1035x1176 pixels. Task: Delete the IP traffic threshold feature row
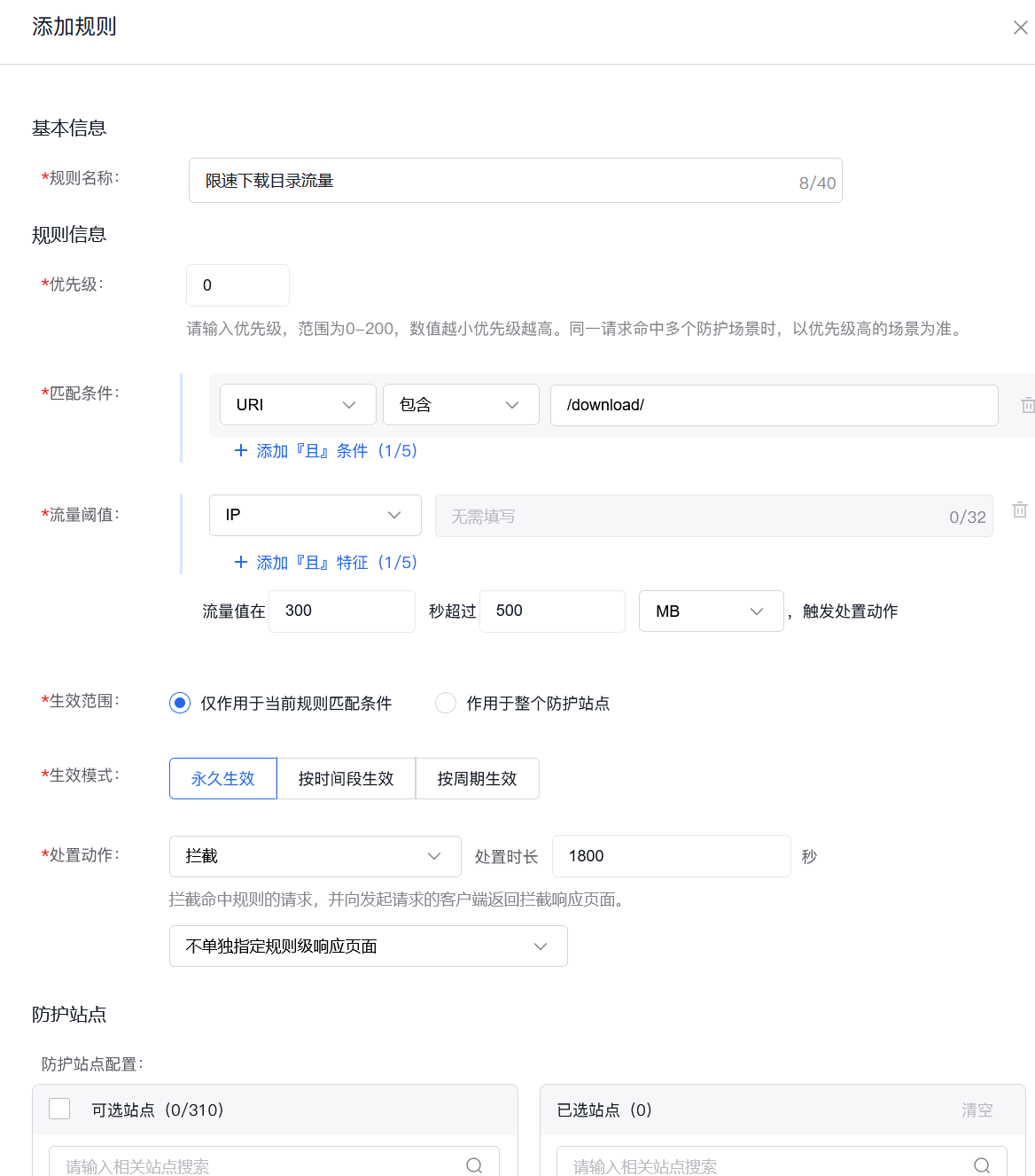coord(1020,510)
